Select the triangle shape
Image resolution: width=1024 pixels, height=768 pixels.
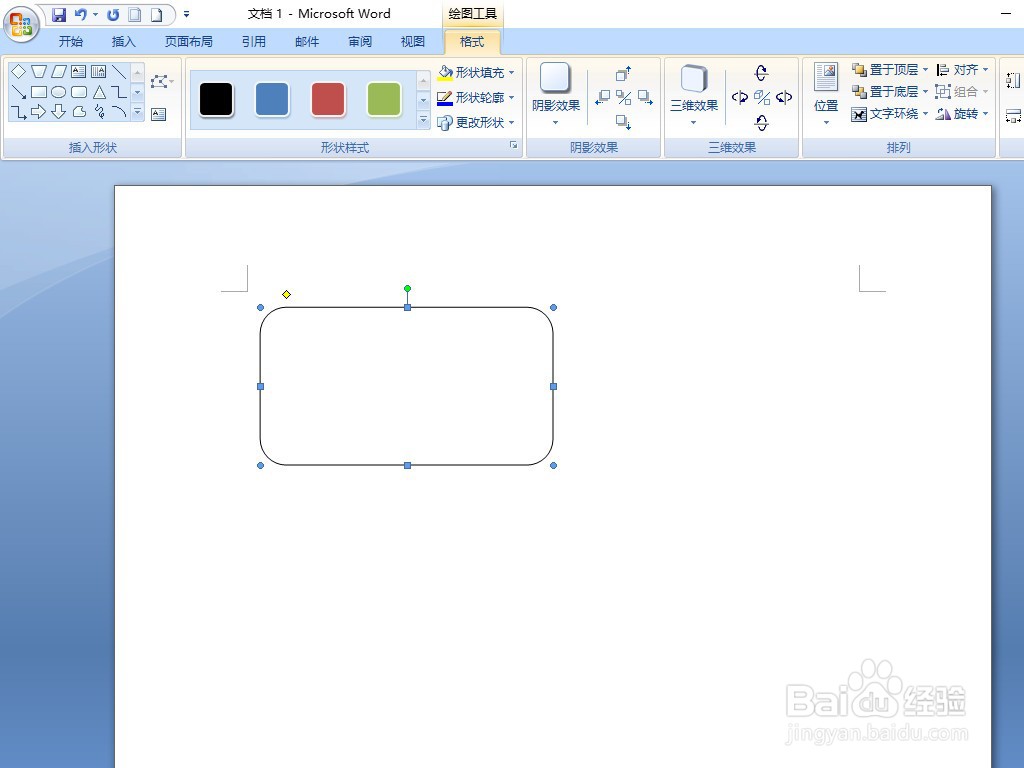(x=99, y=91)
